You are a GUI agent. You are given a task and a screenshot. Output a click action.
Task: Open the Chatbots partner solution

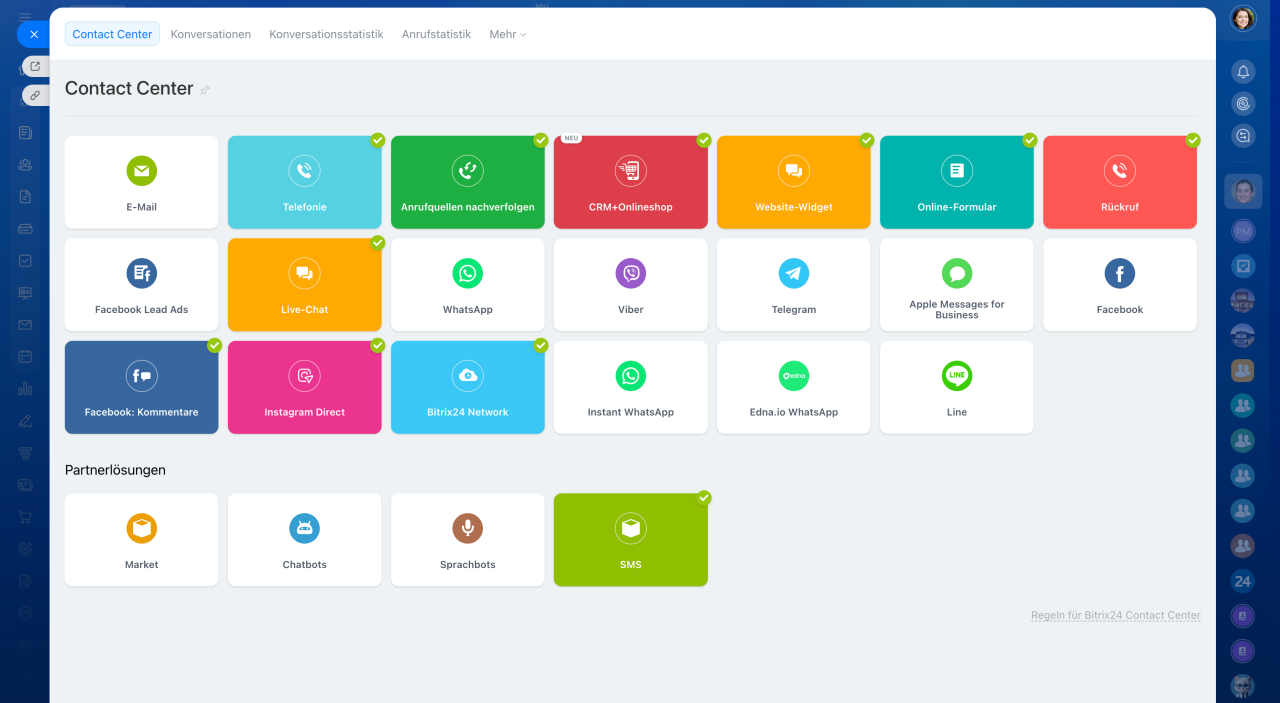point(304,539)
